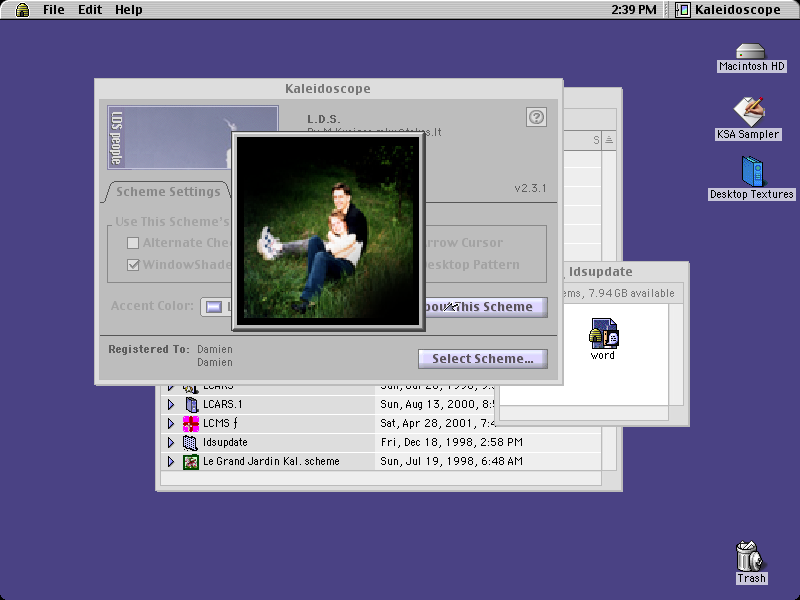Expand the ldsupdate row disclosure triangle
Image resolution: width=800 pixels, height=600 pixels.
coord(171,442)
